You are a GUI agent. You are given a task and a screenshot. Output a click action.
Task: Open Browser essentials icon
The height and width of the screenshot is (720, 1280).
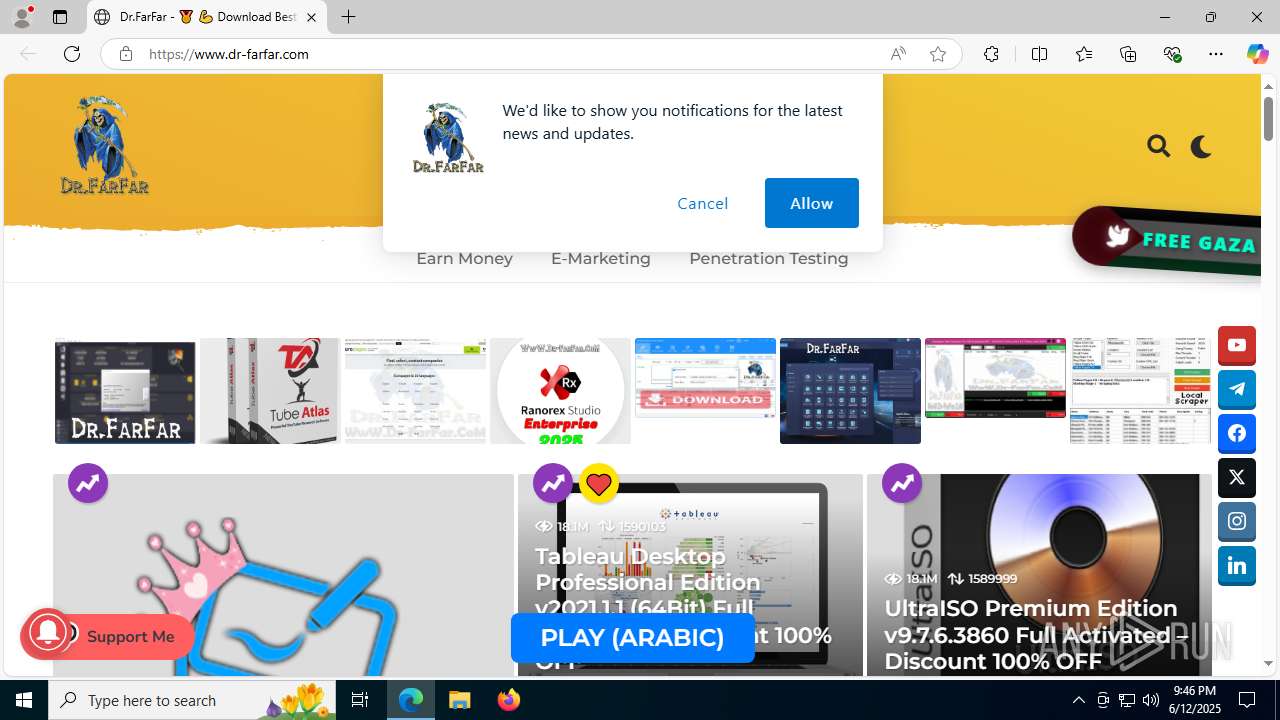tap(1172, 54)
